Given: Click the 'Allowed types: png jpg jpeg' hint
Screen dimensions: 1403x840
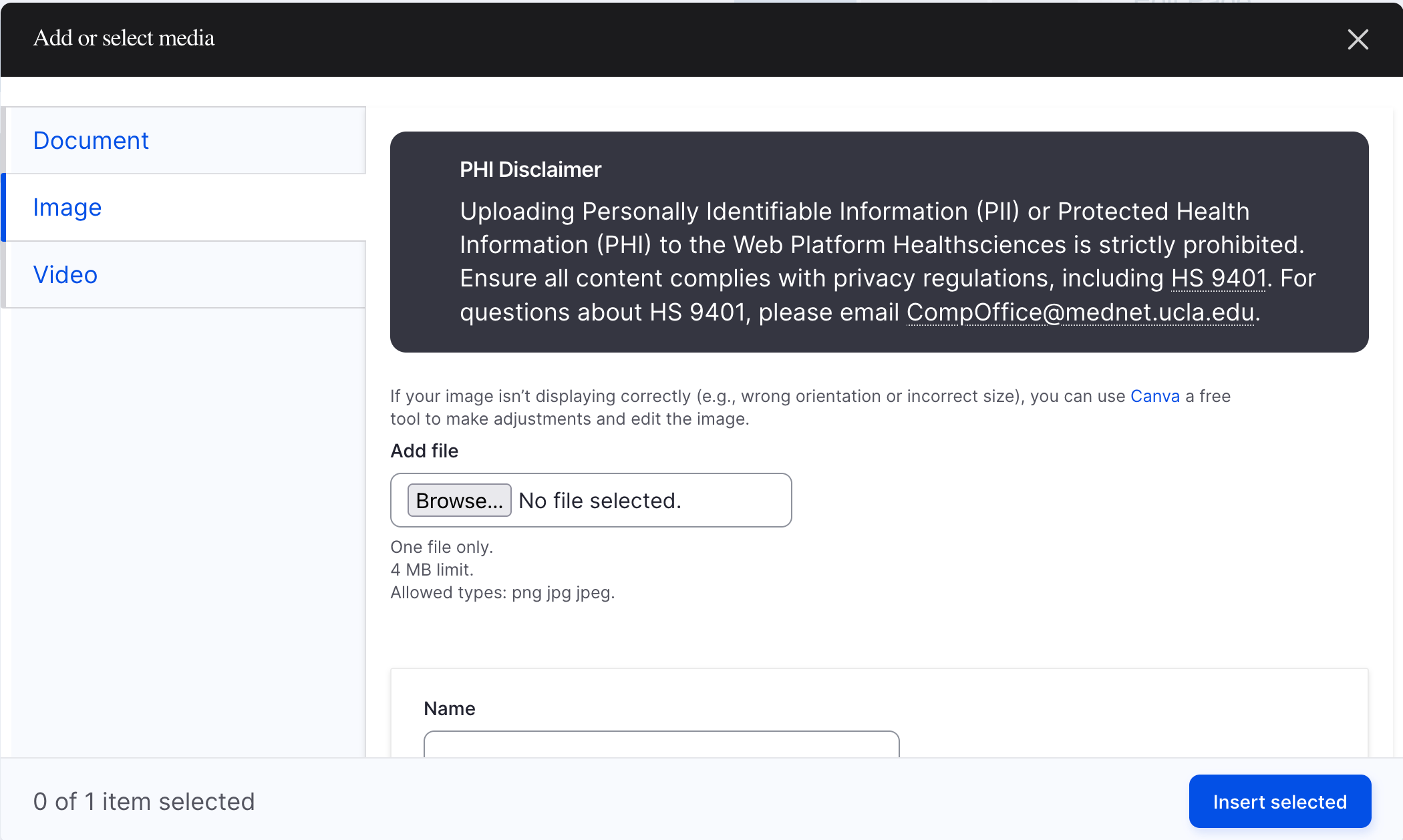Looking at the screenshot, I should tap(502, 592).
